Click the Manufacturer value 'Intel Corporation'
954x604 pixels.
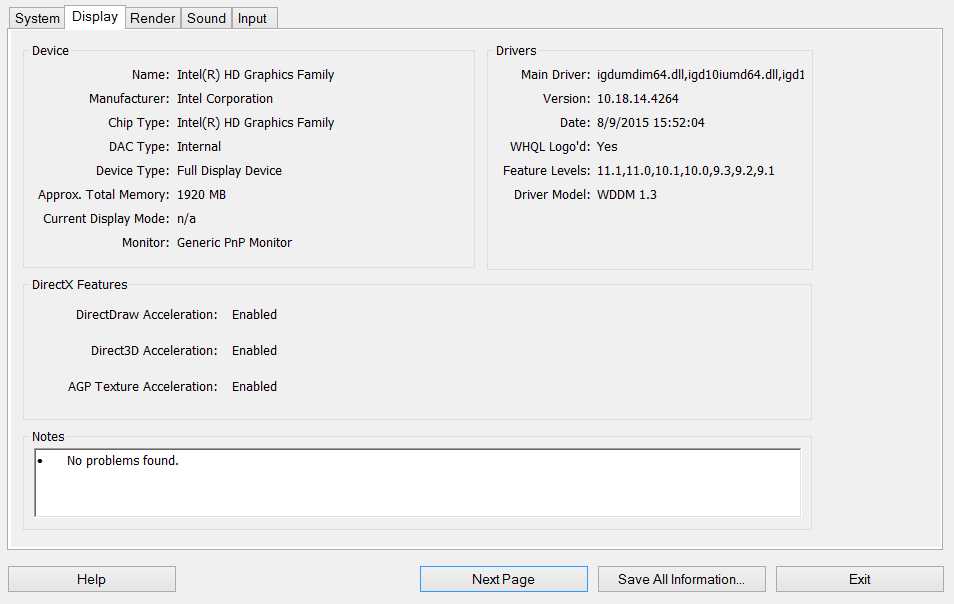(x=225, y=99)
